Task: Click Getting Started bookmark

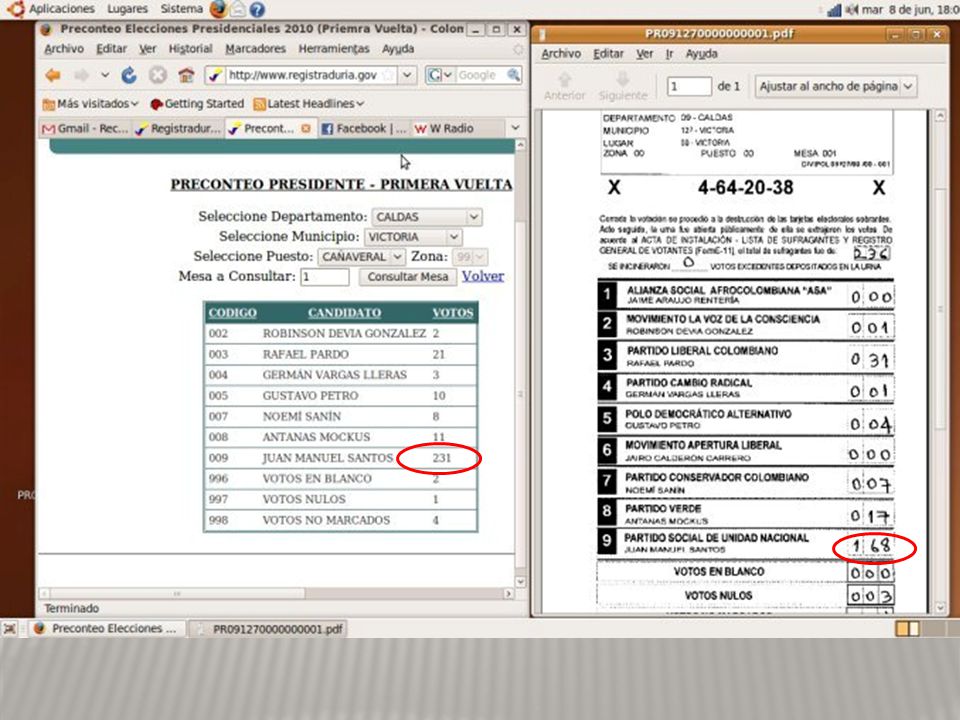Action: tap(197, 104)
